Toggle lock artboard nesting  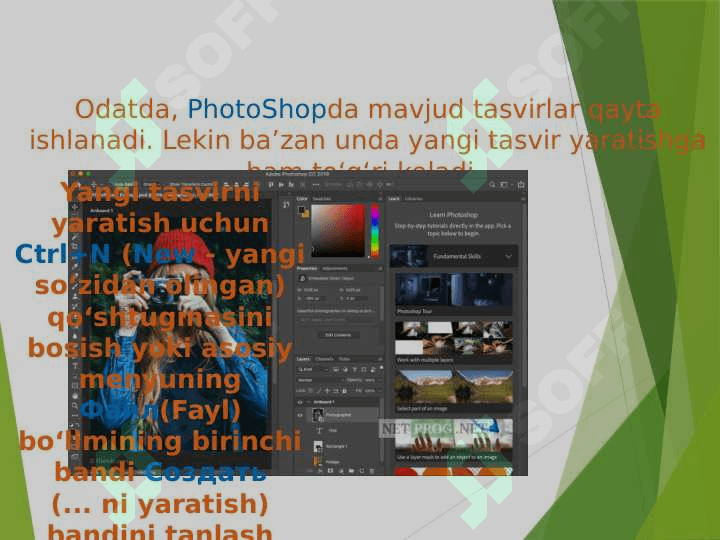pos(336,391)
